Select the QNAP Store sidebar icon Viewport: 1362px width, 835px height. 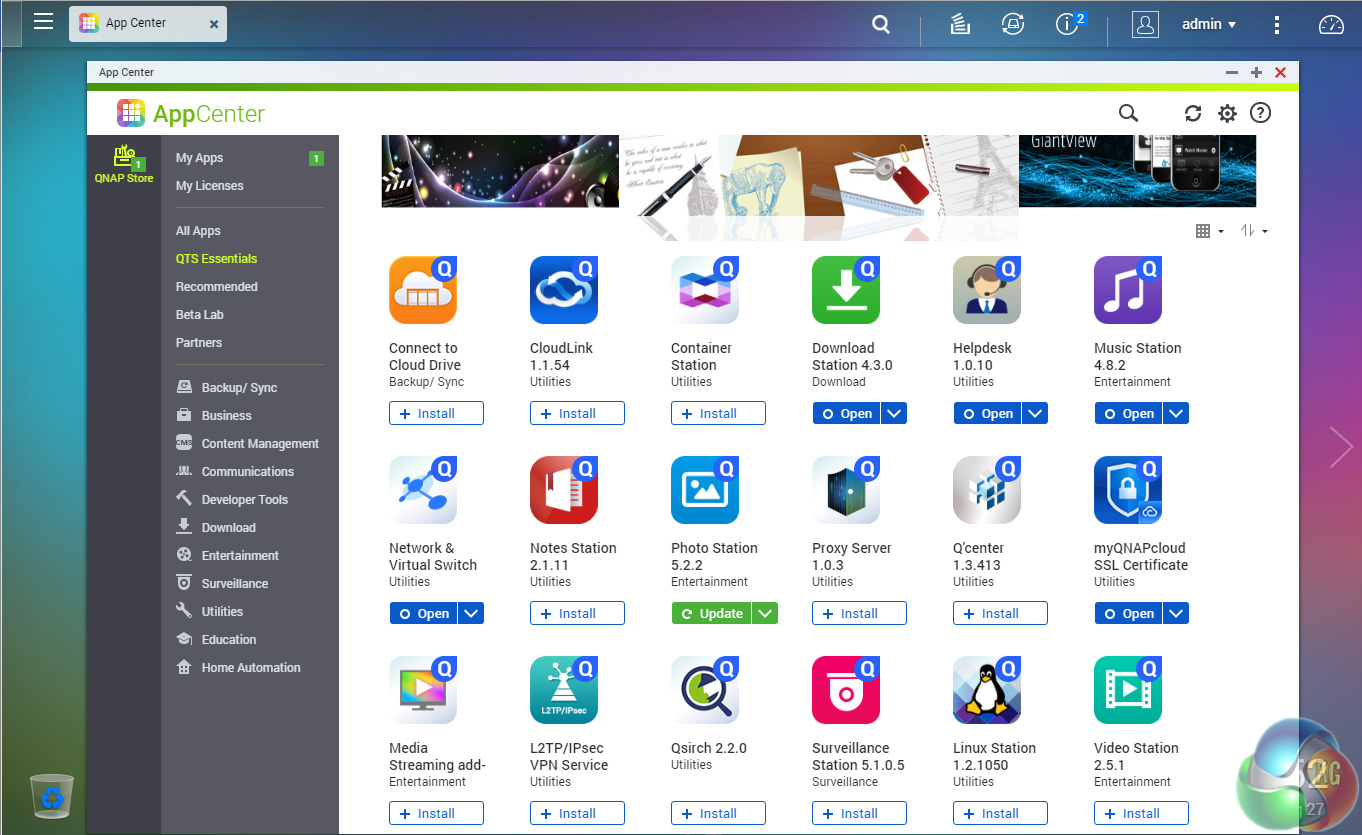[x=123, y=160]
